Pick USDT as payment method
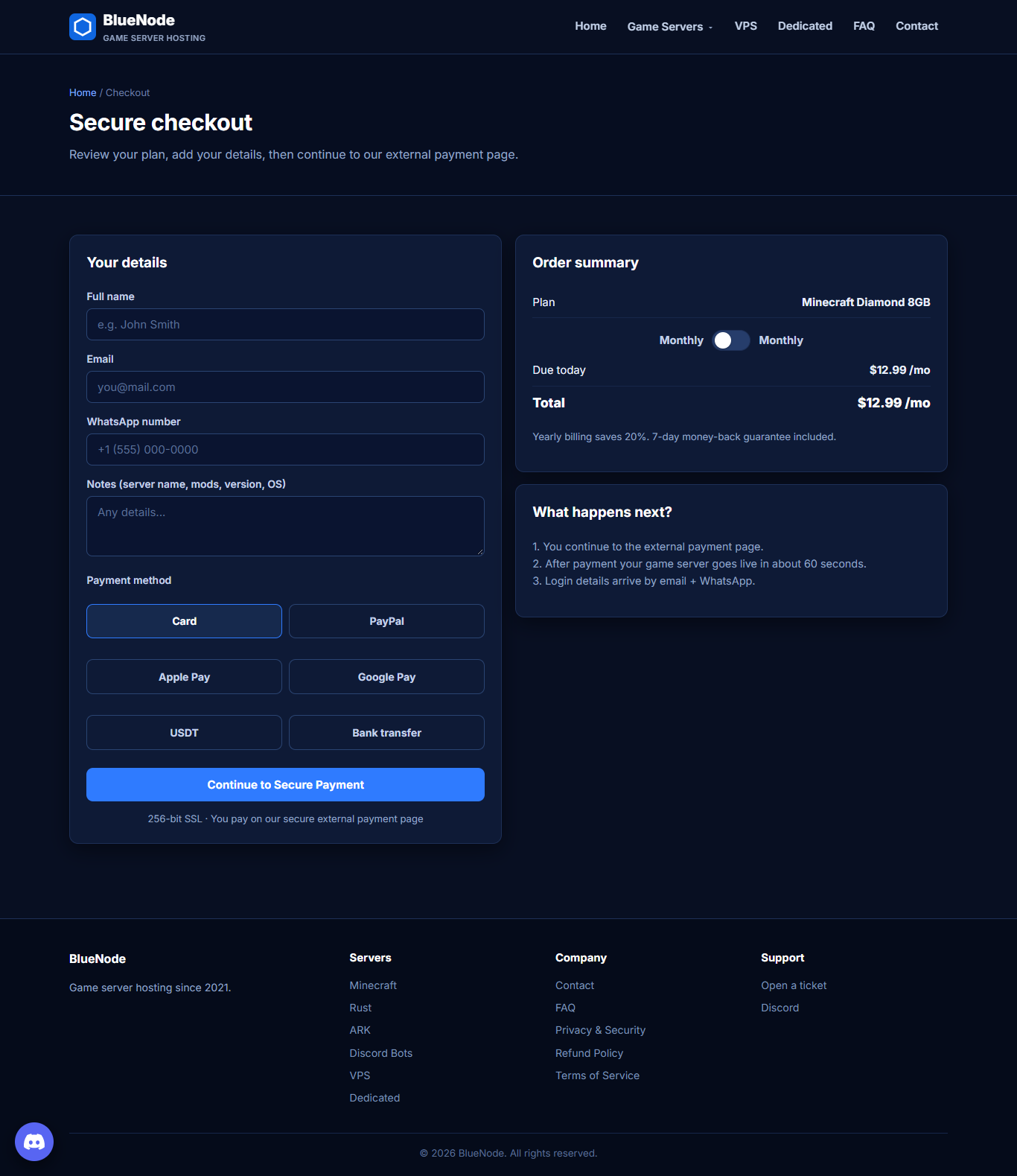This screenshot has height=1176, width=1017. 184,733
